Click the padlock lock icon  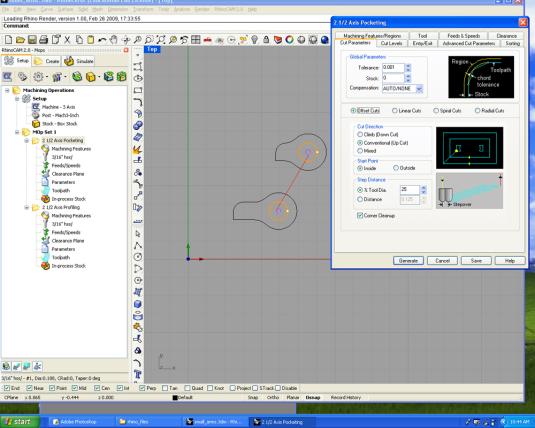266,40
